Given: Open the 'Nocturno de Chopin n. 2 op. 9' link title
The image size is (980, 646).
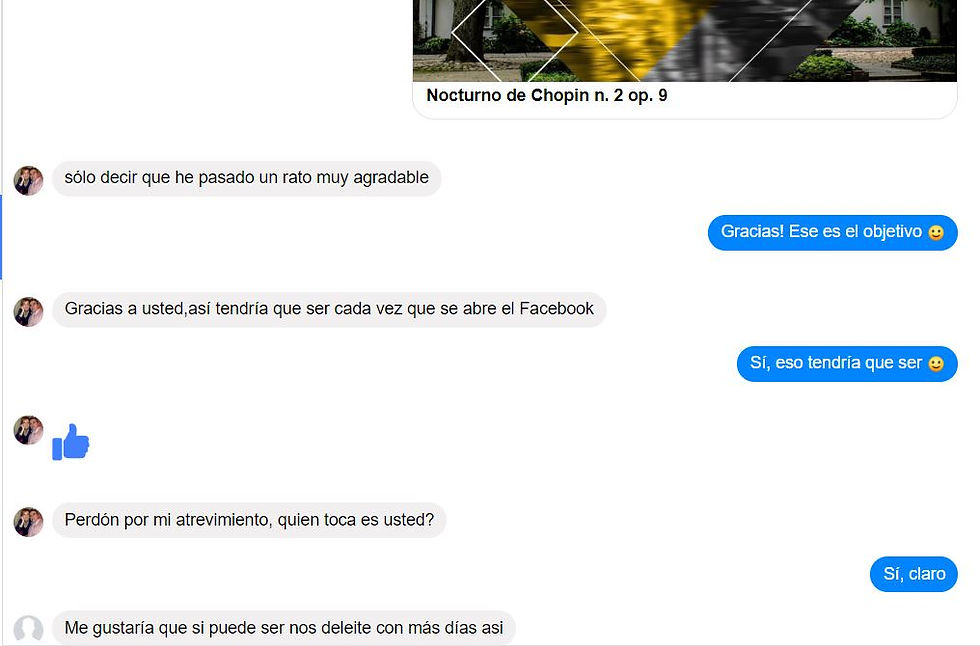Looking at the screenshot, I should [x=547, y=96].
